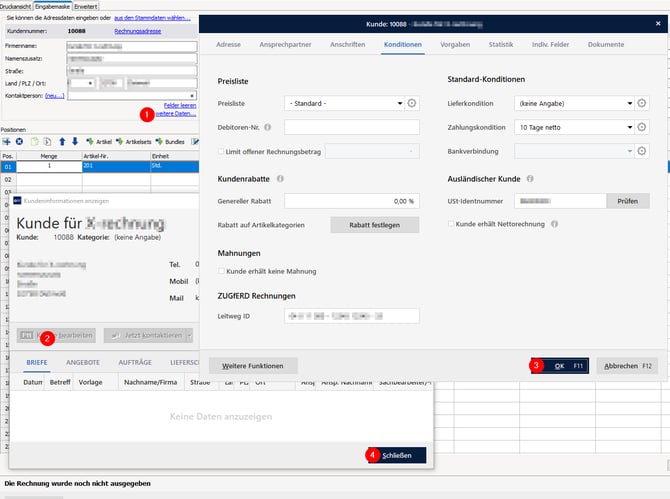Click the edit pencil icon in Positionen toolbar
Viewport: 670px width, 499px height.
195,141
